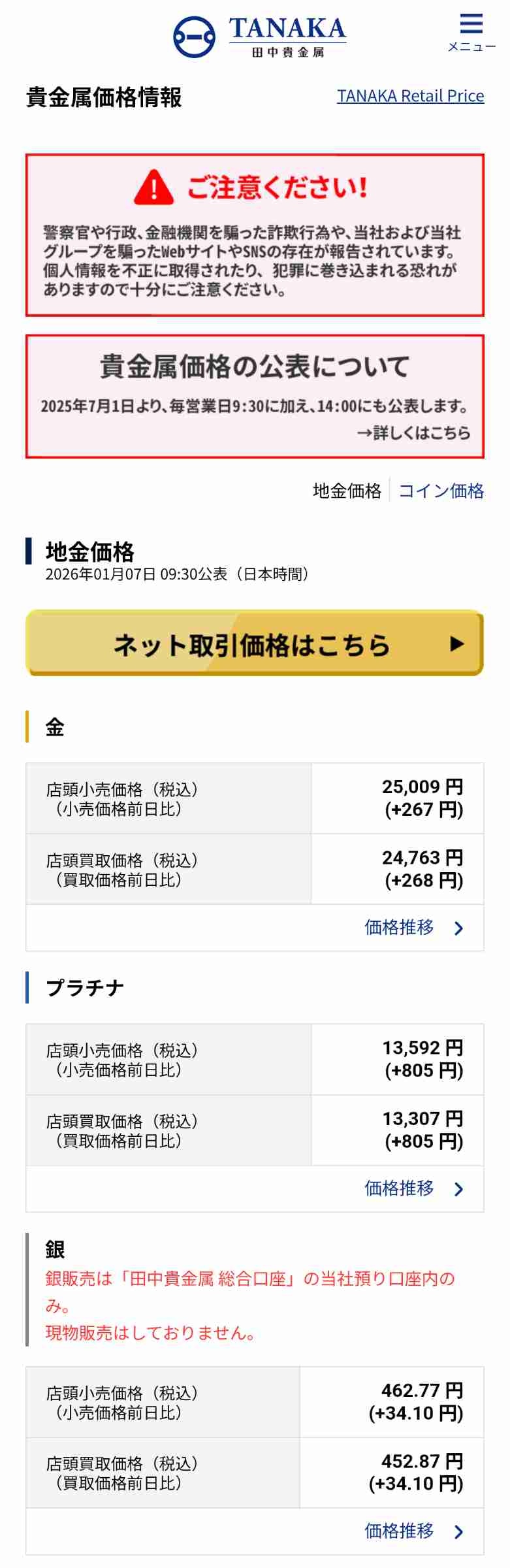Follow the →詳しくはこちら link
The width and height of the screenshot is (510, 1568).
click(413, 433)
